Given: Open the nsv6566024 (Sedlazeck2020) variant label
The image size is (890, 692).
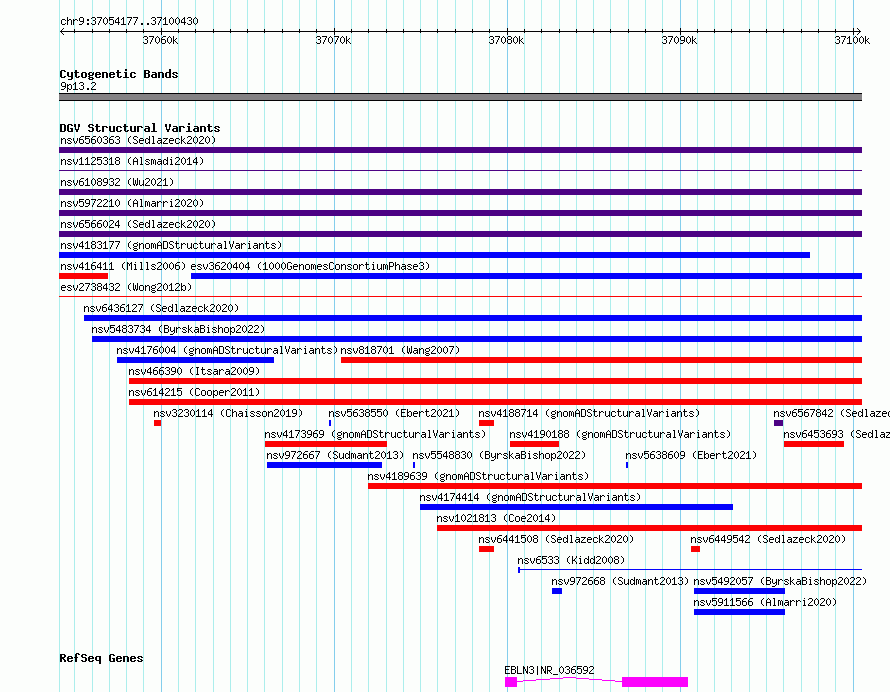Looking at the screenshot, I should coord(138,224).
